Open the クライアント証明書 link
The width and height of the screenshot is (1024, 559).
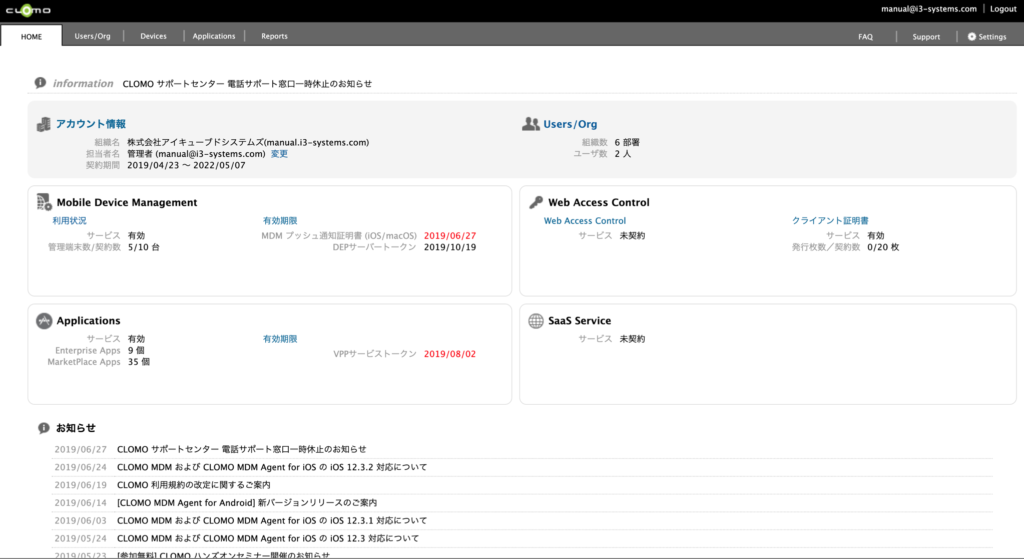coord(830,221)
